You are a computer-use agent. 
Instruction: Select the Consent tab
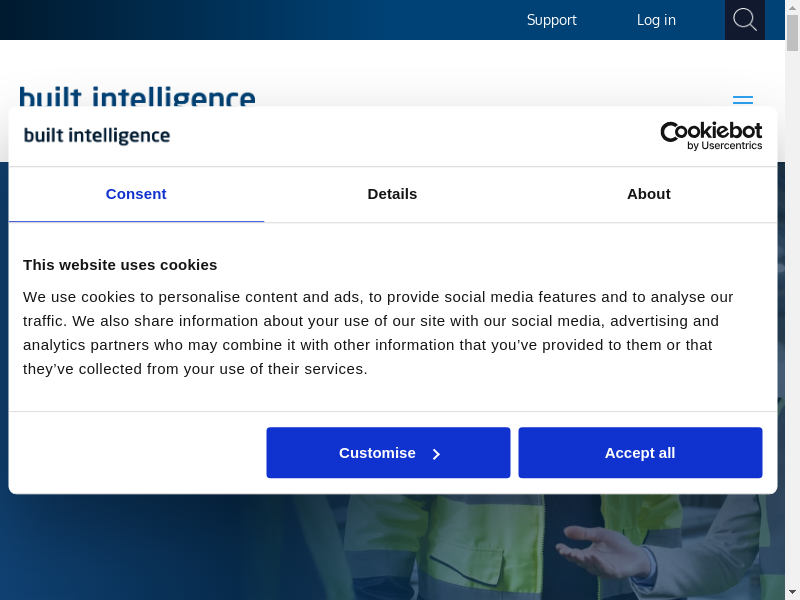136,194
